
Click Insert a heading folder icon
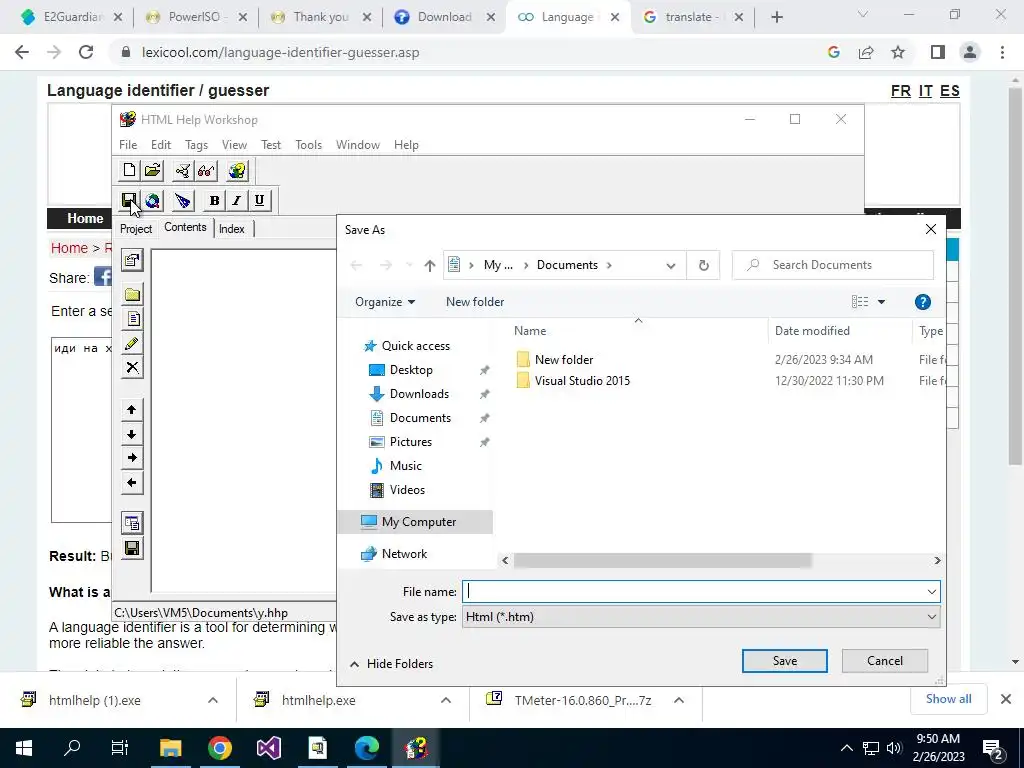132,295
